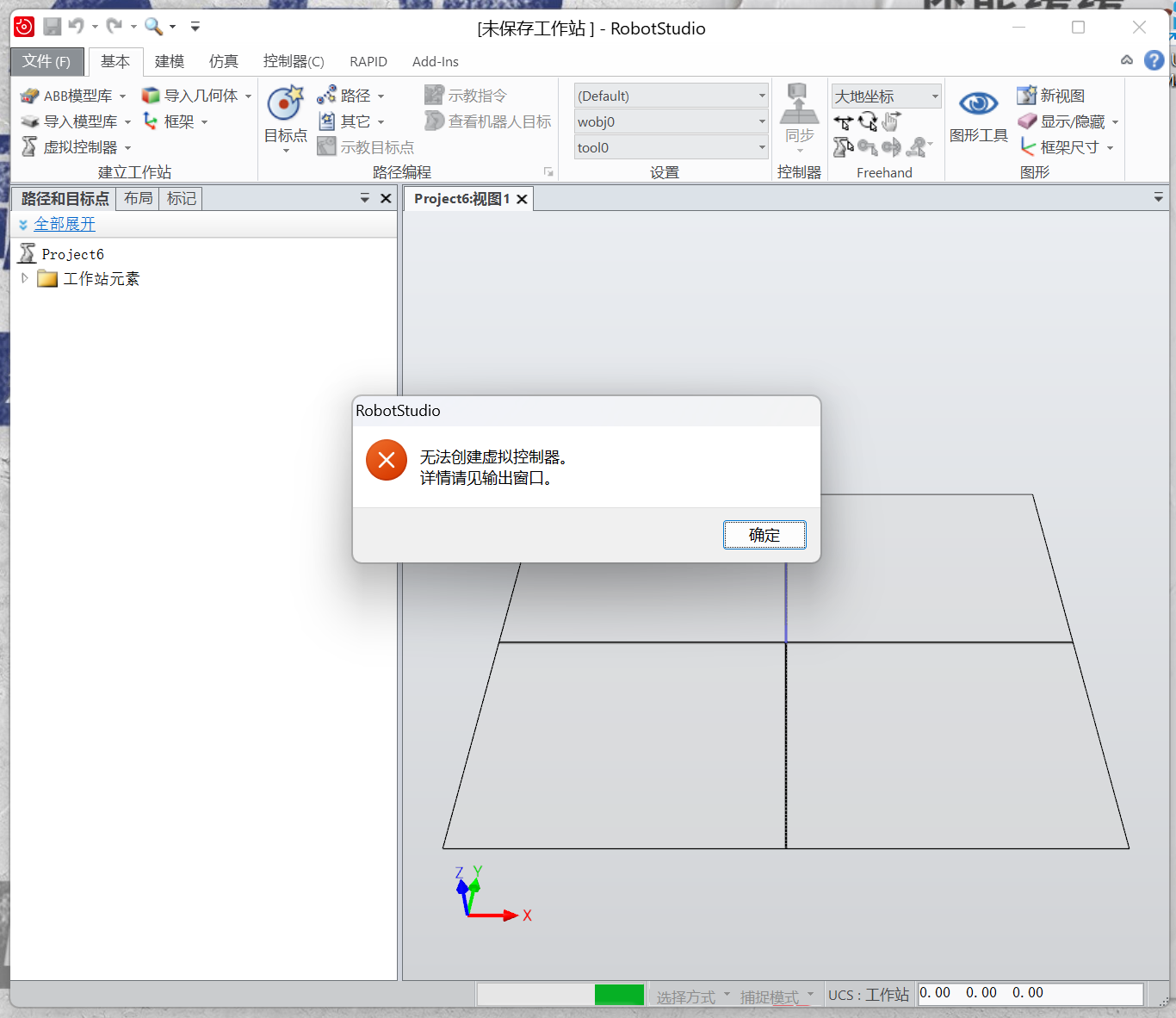Click the 全部展开 expand all link
This screenshot has height=1018, width=1176.
coord(65,224)
